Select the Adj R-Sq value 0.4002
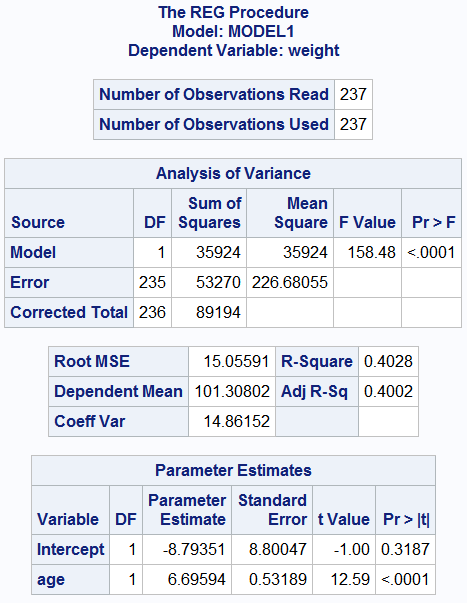 388,391
